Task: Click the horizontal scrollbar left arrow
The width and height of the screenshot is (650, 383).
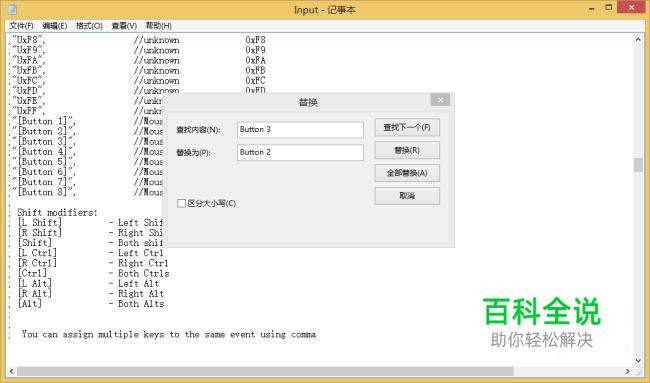Action: [x=11, y=371]
